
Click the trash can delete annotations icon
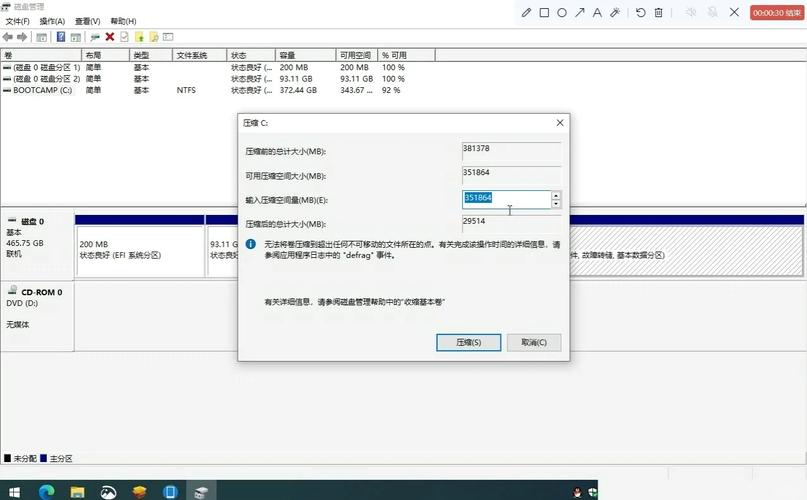tap(658, 12)
